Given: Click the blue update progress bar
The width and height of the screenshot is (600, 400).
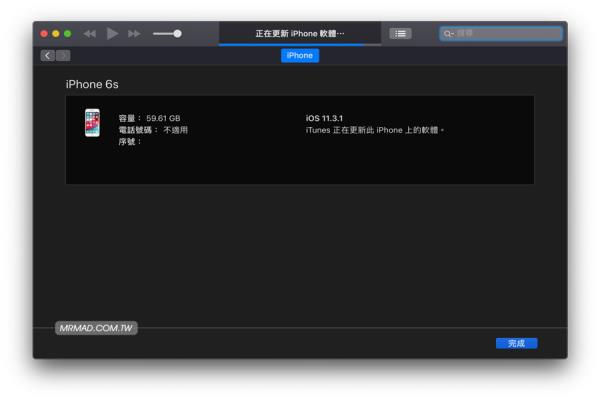Looking at the screenshot, I should (291, 45).
